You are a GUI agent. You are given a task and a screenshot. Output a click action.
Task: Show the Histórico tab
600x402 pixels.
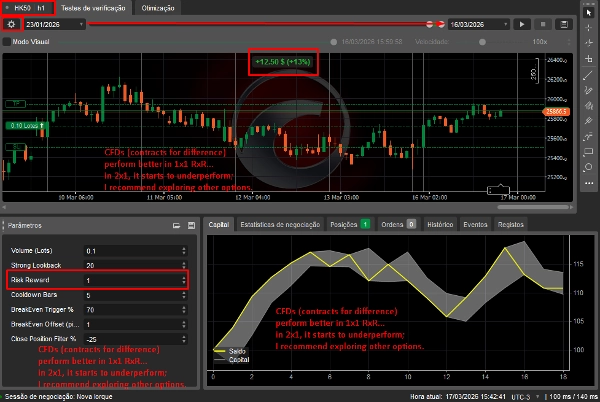(x=441, y=225)
